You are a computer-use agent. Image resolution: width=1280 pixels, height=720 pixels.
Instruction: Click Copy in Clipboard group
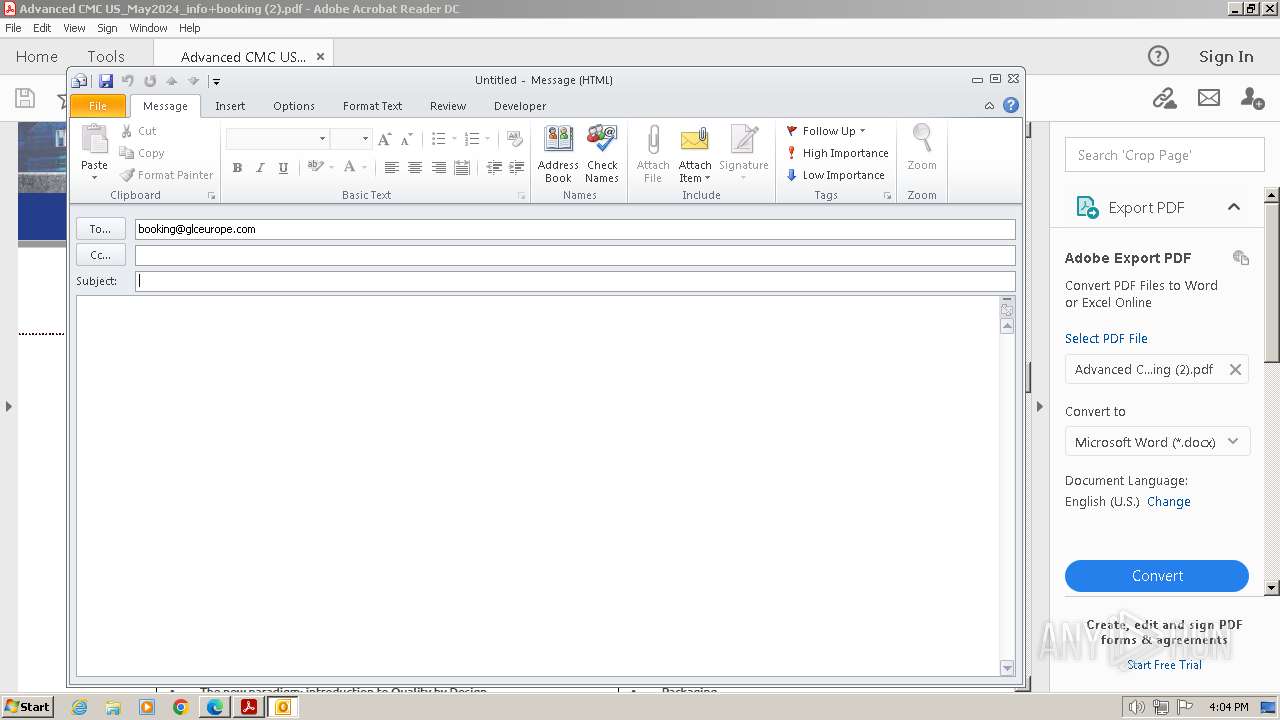[x=142, y=153]
